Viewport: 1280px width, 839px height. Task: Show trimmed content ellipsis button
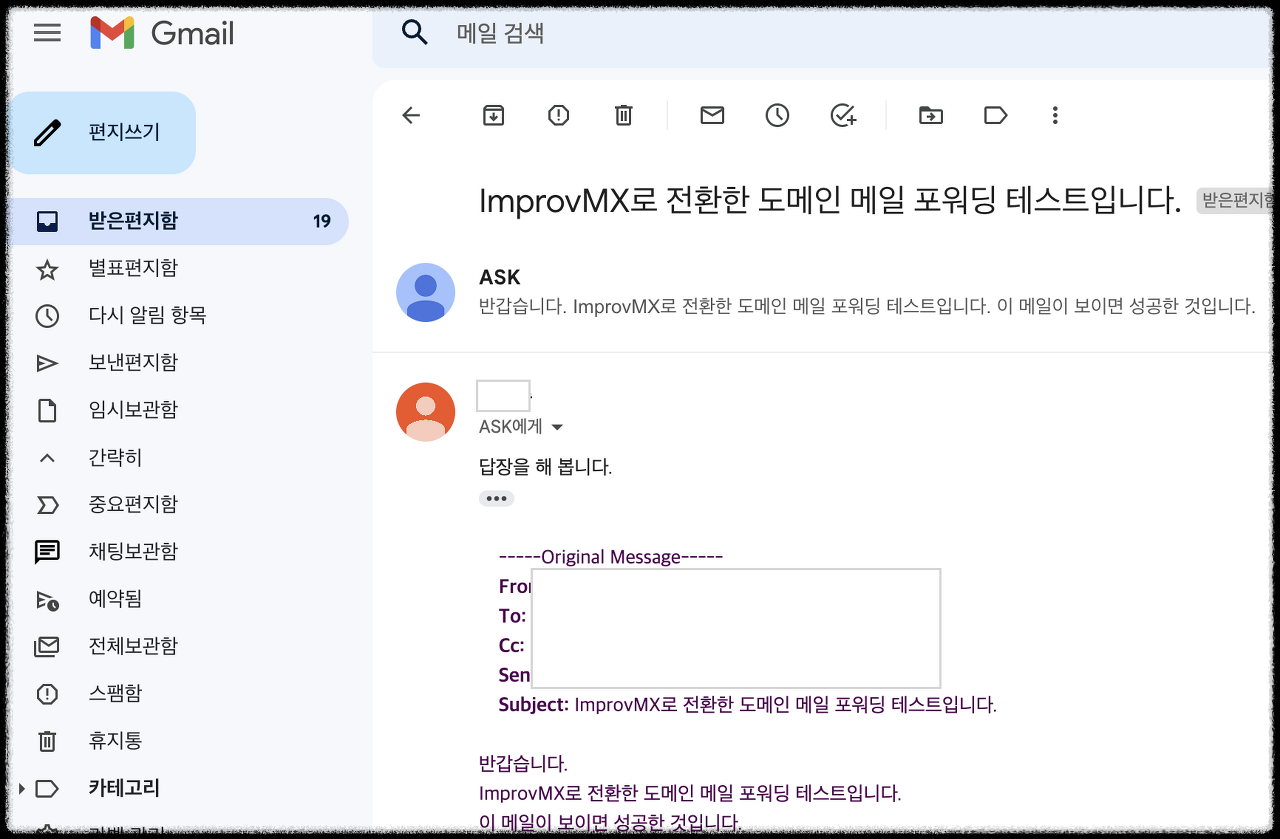[x=497, y=498]
